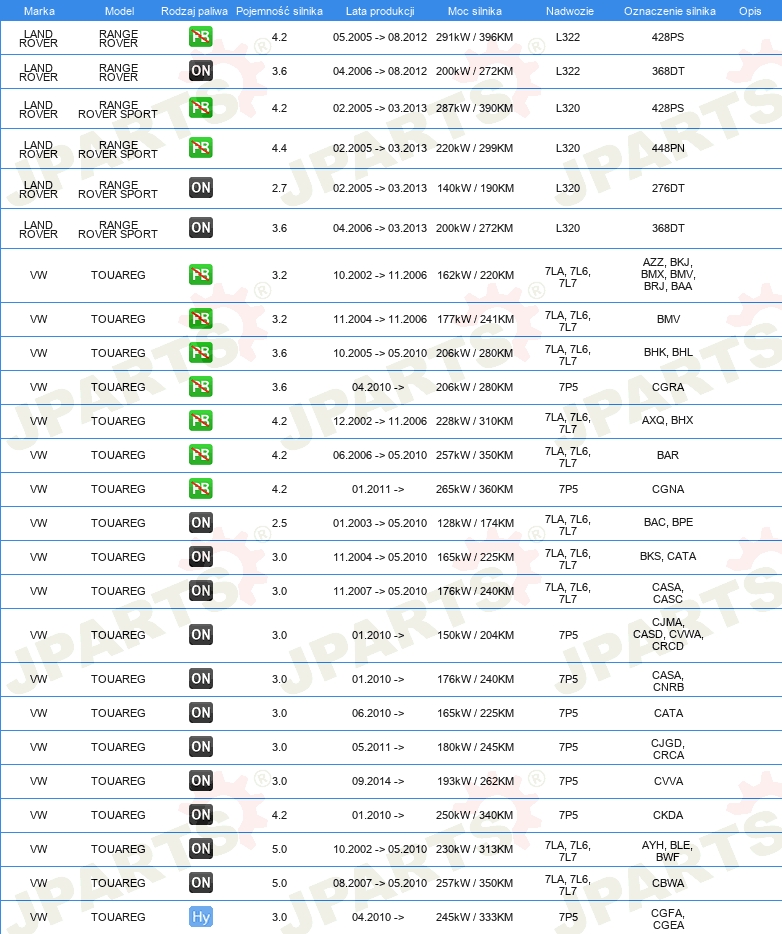Select the 12.2002 -> 11.2006 date cell

(x=380, y=421)
